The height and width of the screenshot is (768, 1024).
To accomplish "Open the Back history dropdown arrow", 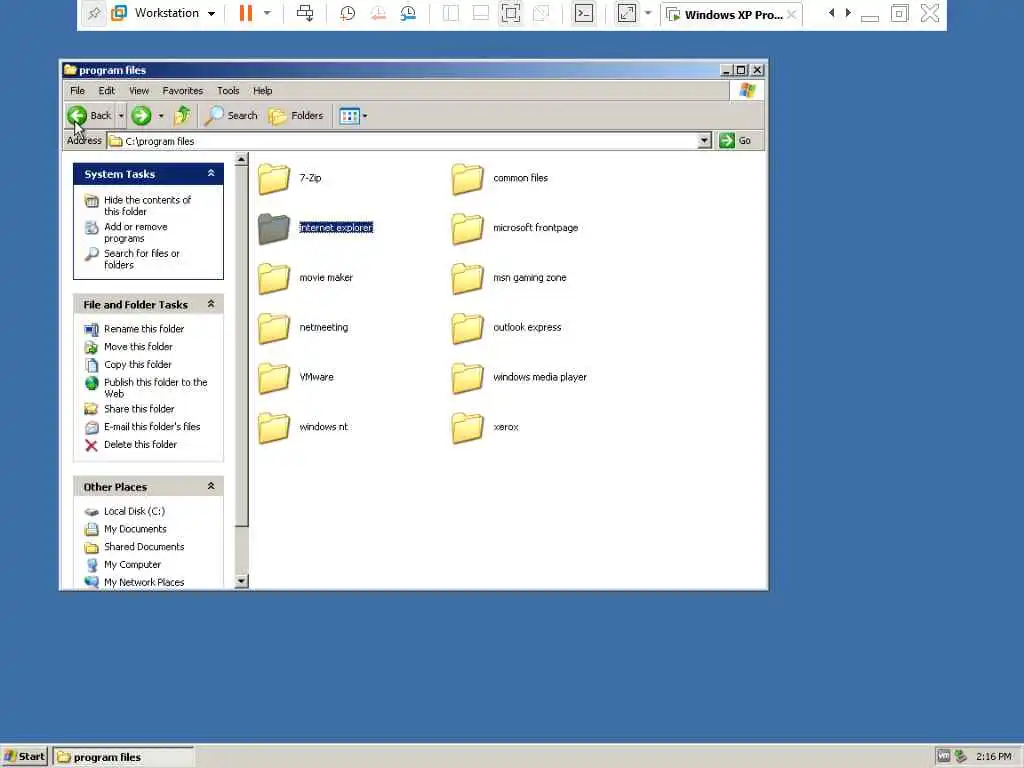I will click(x=121, y=116).
